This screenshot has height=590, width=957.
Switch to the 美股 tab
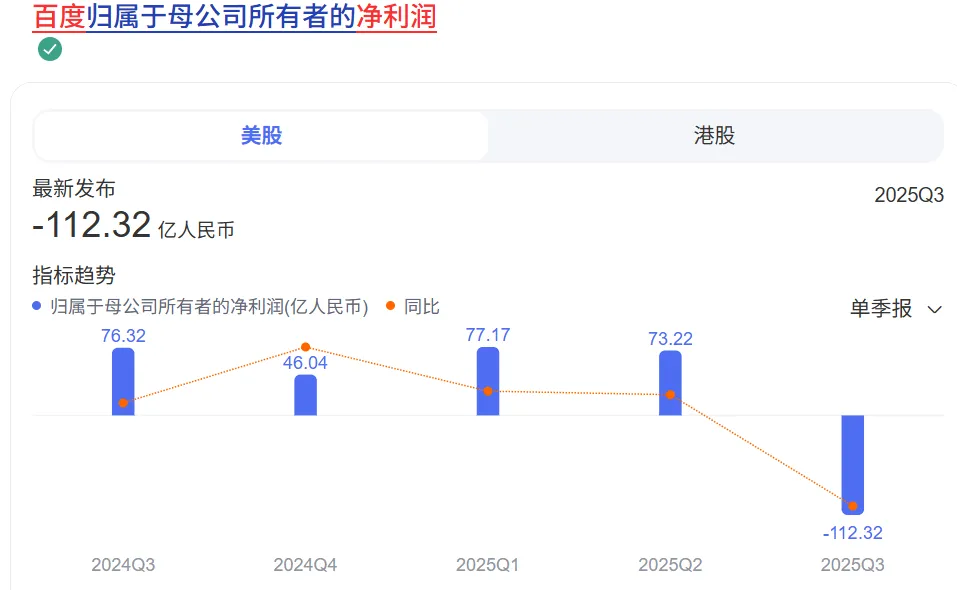261,135
